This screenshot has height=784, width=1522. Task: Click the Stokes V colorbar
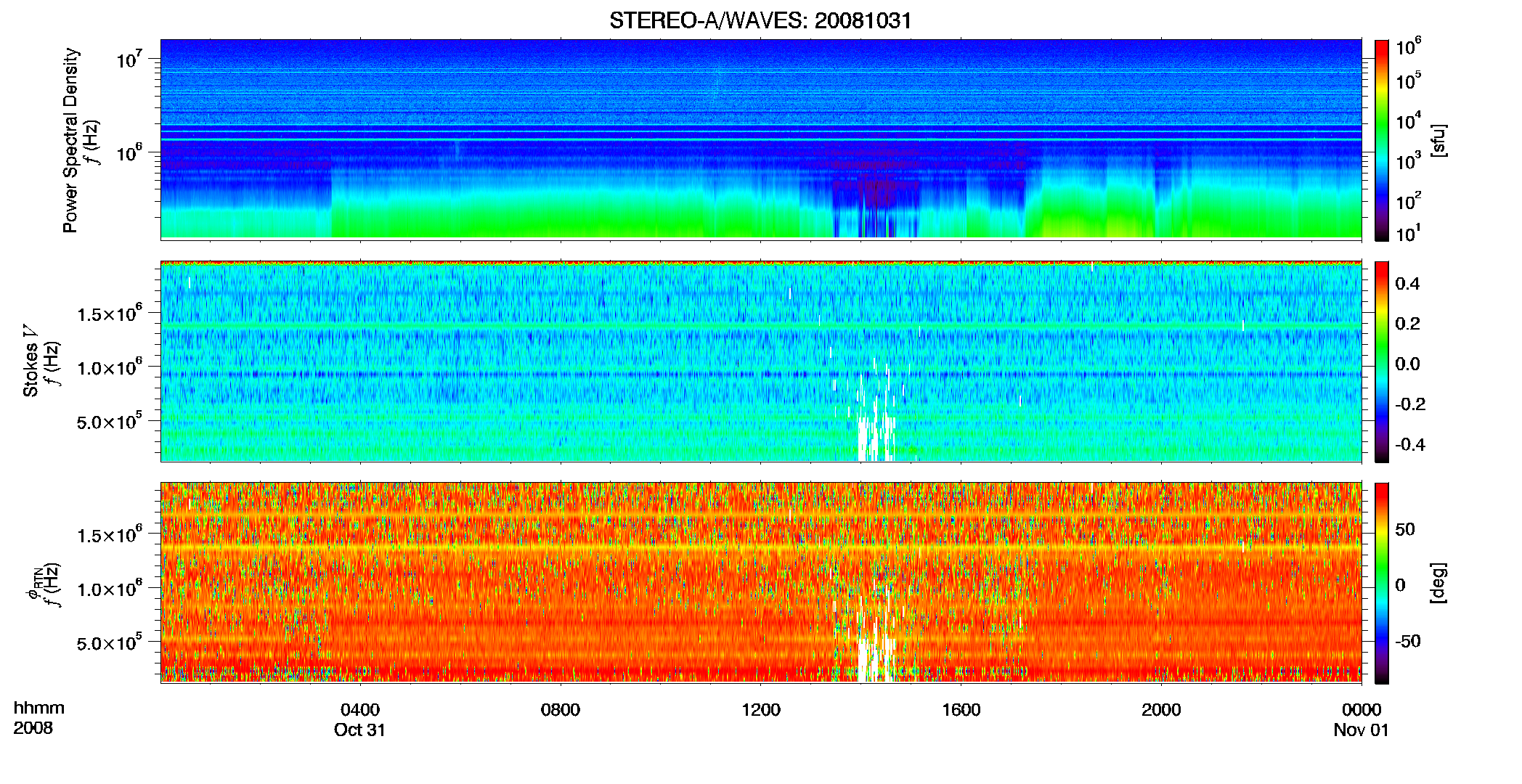point(1382,362)
